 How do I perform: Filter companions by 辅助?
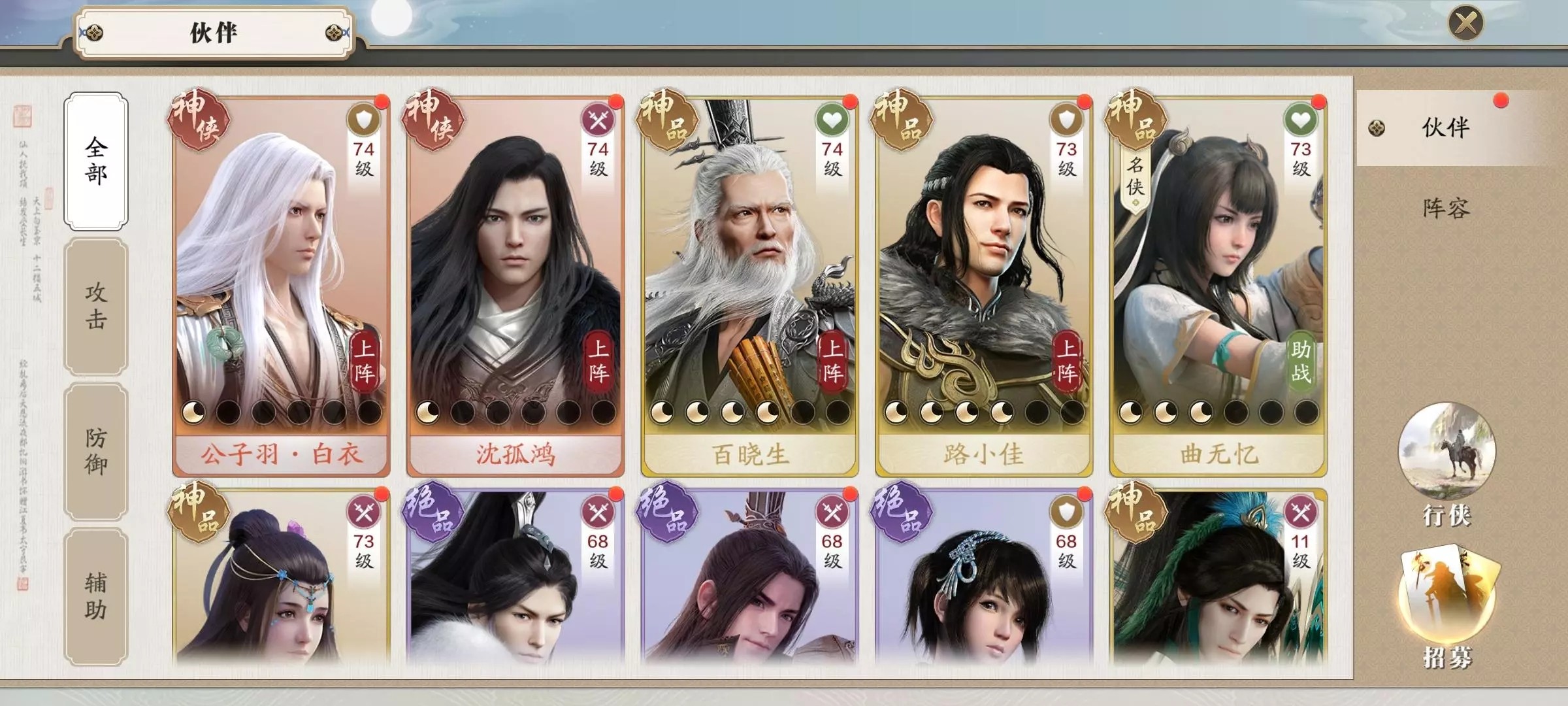96,596
